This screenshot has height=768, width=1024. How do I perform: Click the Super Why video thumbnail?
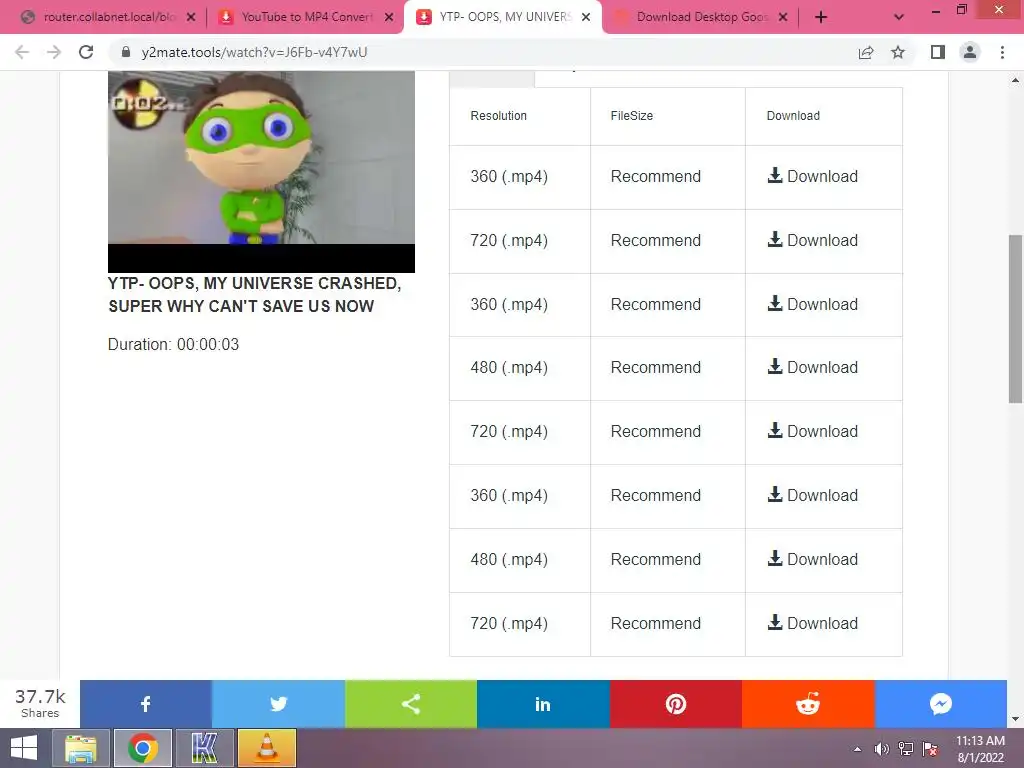point(261,172)
